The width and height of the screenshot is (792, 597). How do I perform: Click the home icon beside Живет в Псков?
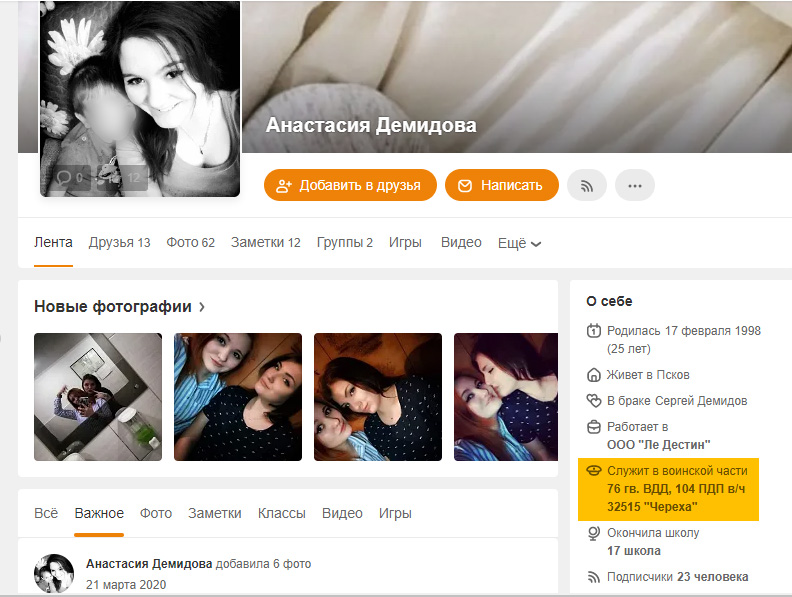tap(593, 375)
